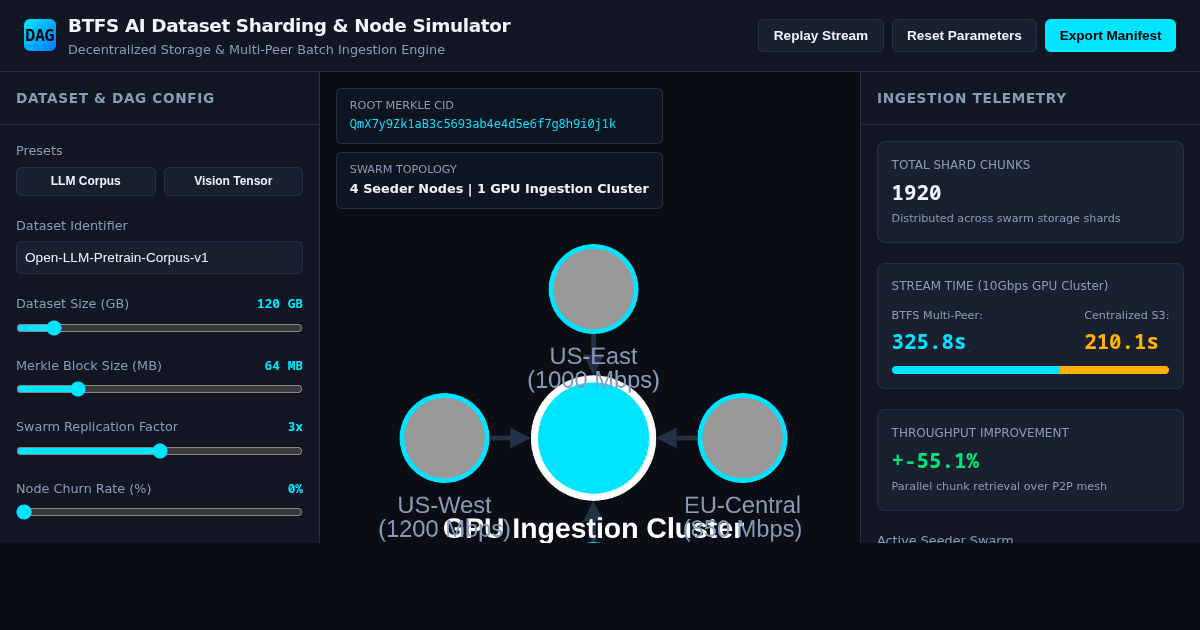Adjust the Merkle Block Size slider

tap(159, 389)
